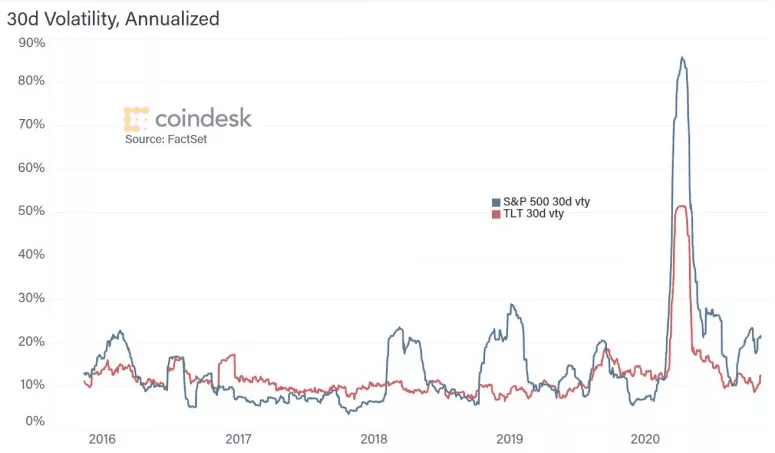Click the 0% y-axis label
Screen dimensions: 775x453
click(x=35, y=420)
